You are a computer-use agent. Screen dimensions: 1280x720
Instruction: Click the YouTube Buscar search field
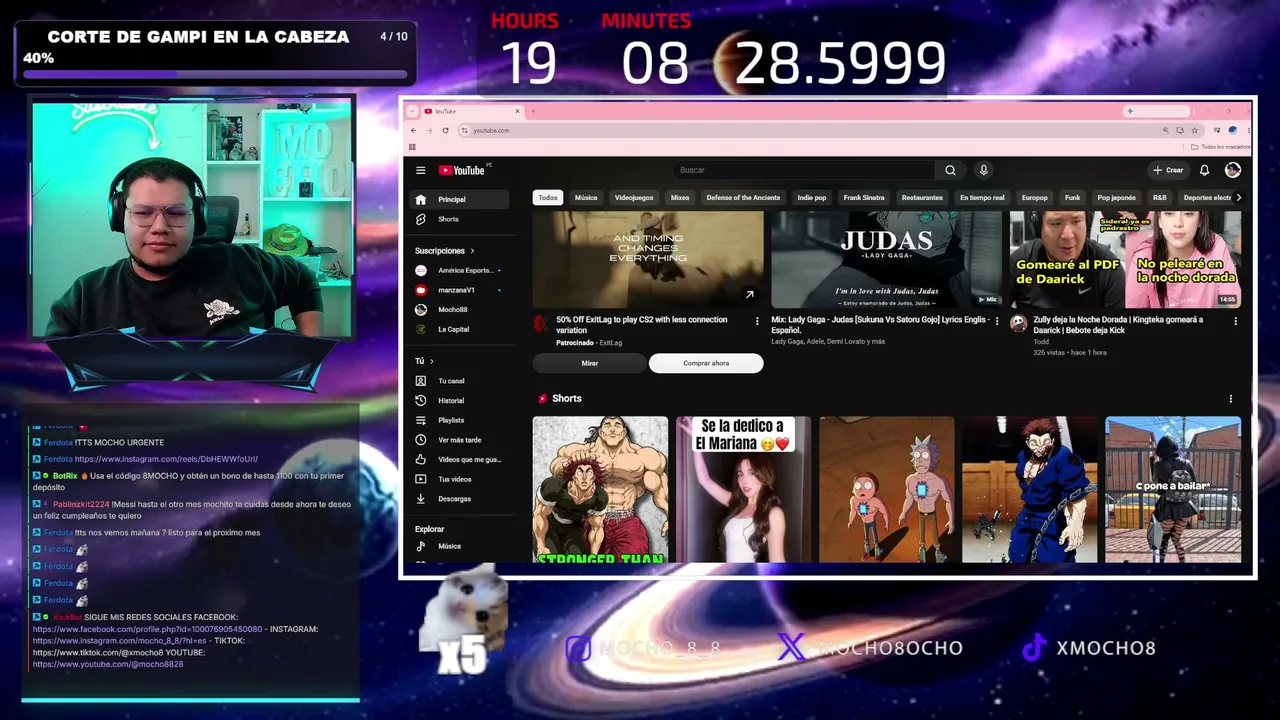pos(805,170)
